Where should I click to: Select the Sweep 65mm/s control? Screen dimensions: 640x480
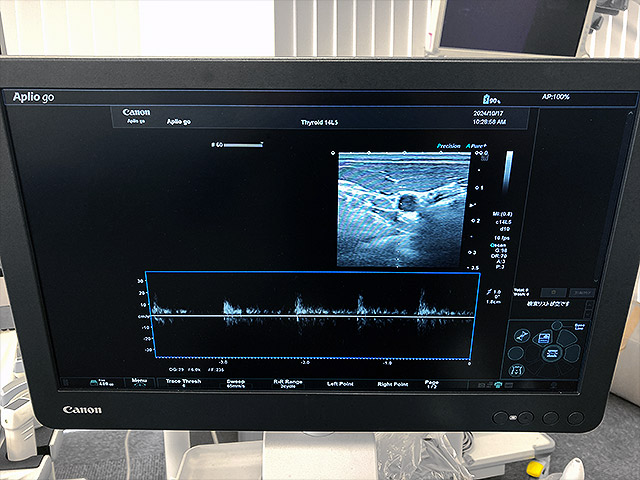pyautogui.click(x=236, y=383)
